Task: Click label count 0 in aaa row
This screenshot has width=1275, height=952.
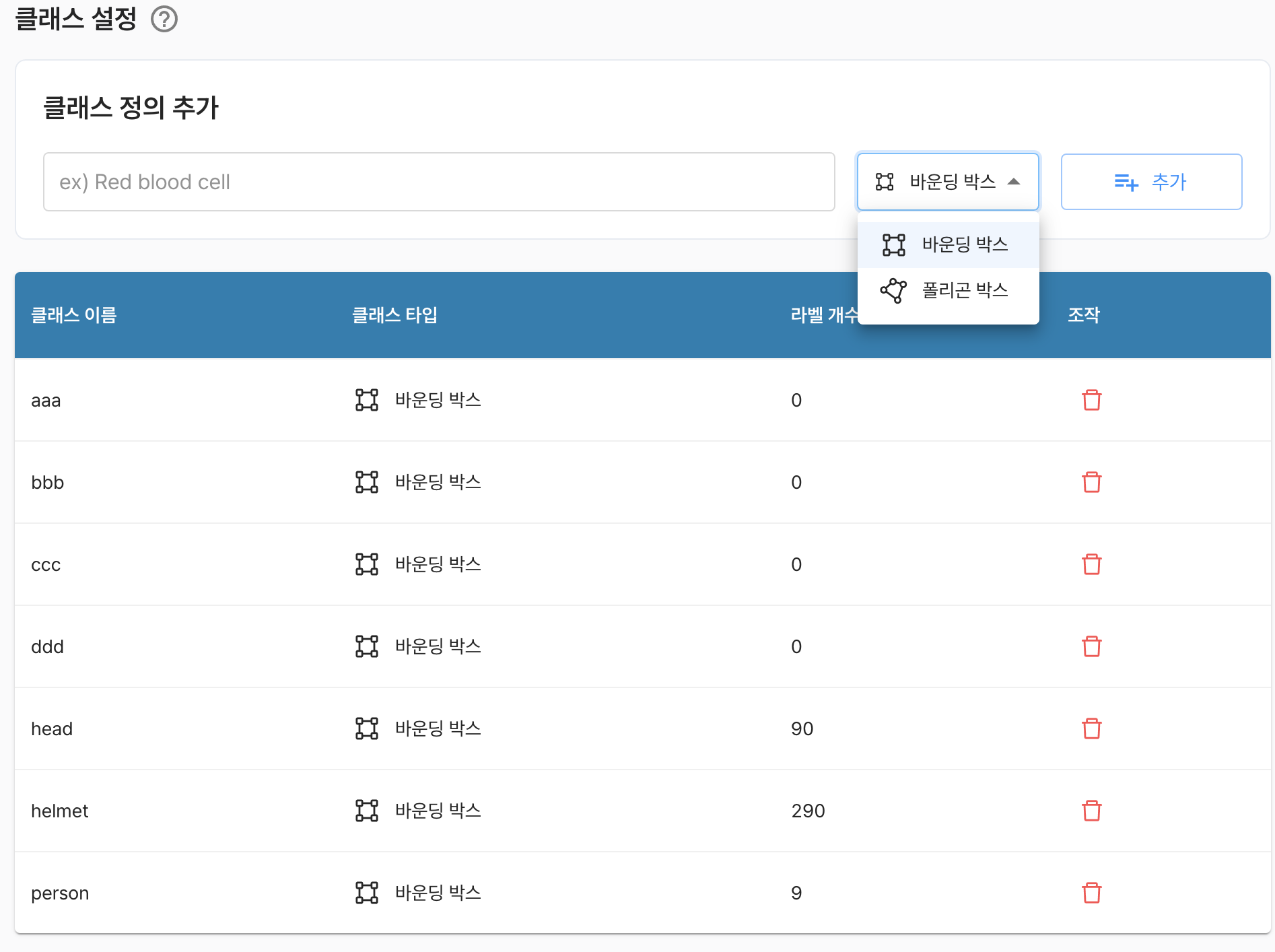Action: pos(796,400)
